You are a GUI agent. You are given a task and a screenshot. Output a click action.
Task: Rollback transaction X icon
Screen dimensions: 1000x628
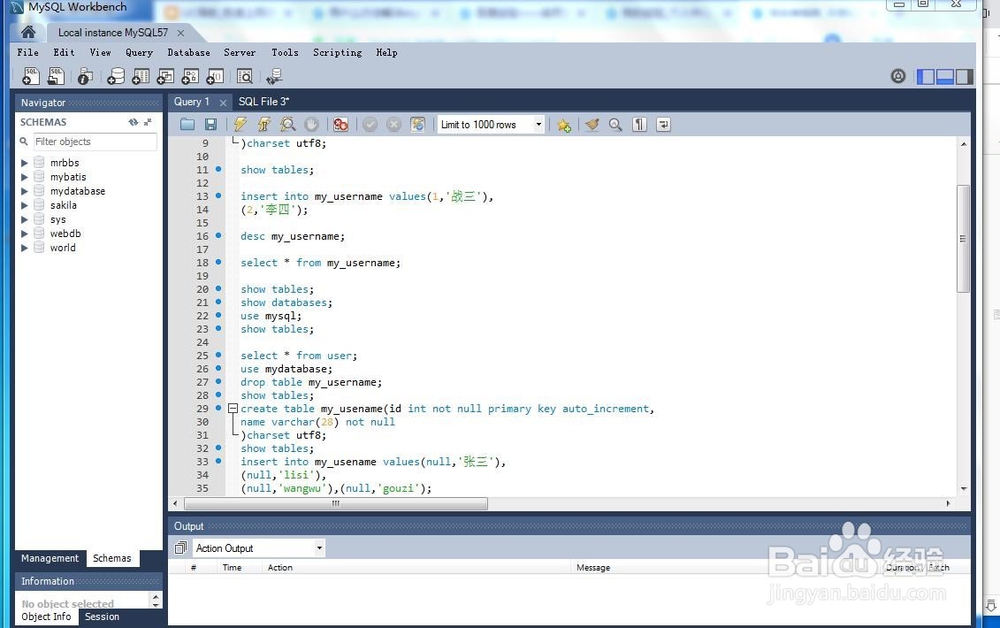393,124
